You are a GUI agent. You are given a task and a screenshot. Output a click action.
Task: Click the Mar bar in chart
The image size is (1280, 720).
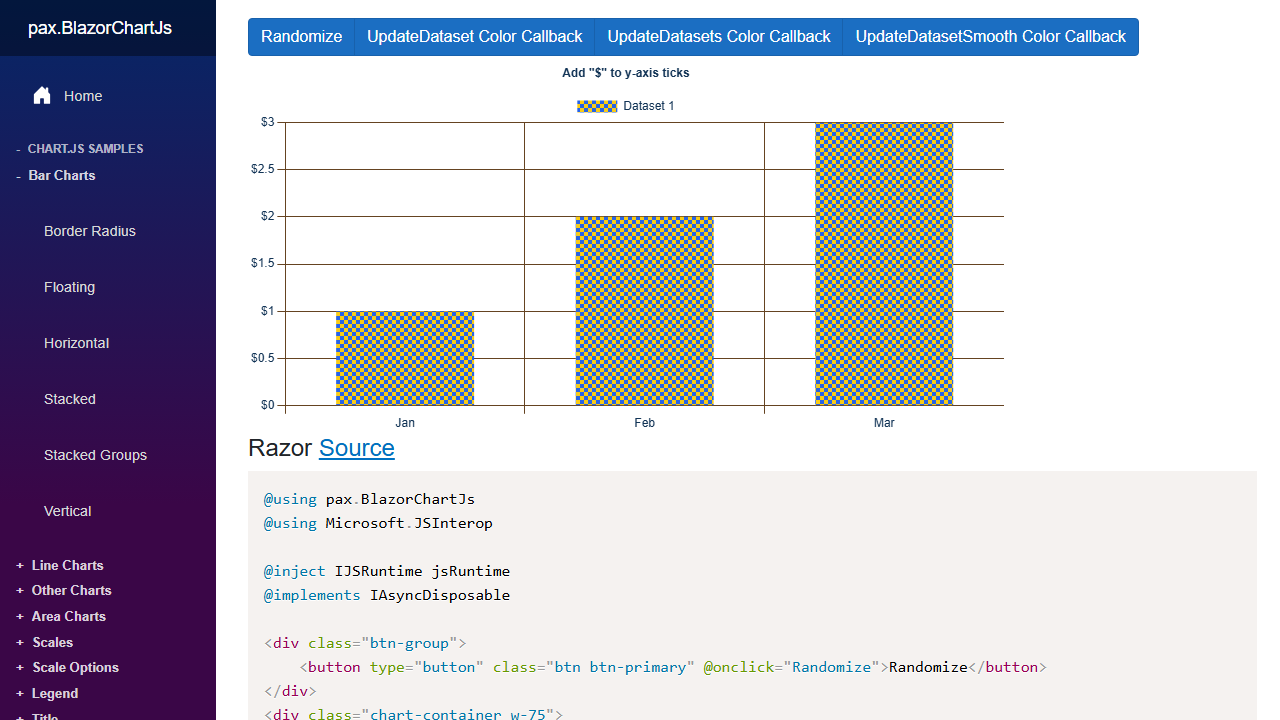(x=884, y=264)
